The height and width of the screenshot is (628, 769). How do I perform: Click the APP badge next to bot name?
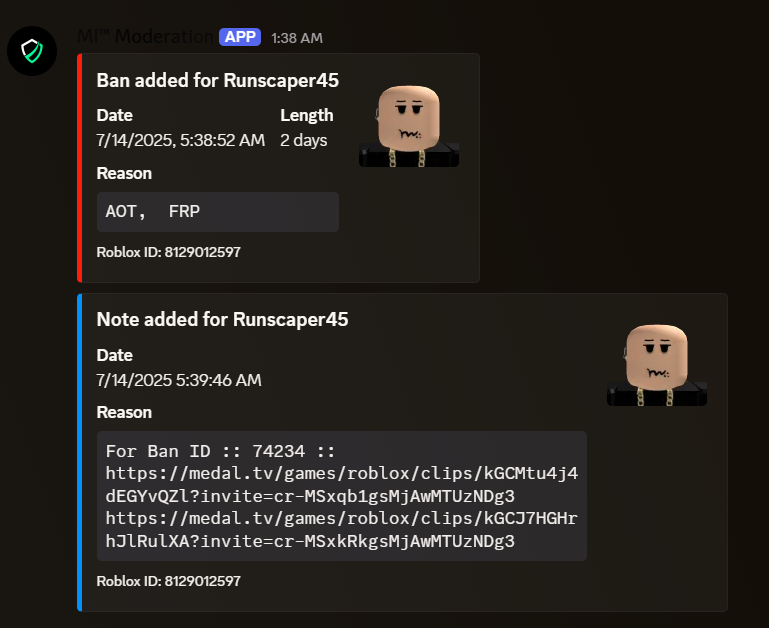point(240,37)
